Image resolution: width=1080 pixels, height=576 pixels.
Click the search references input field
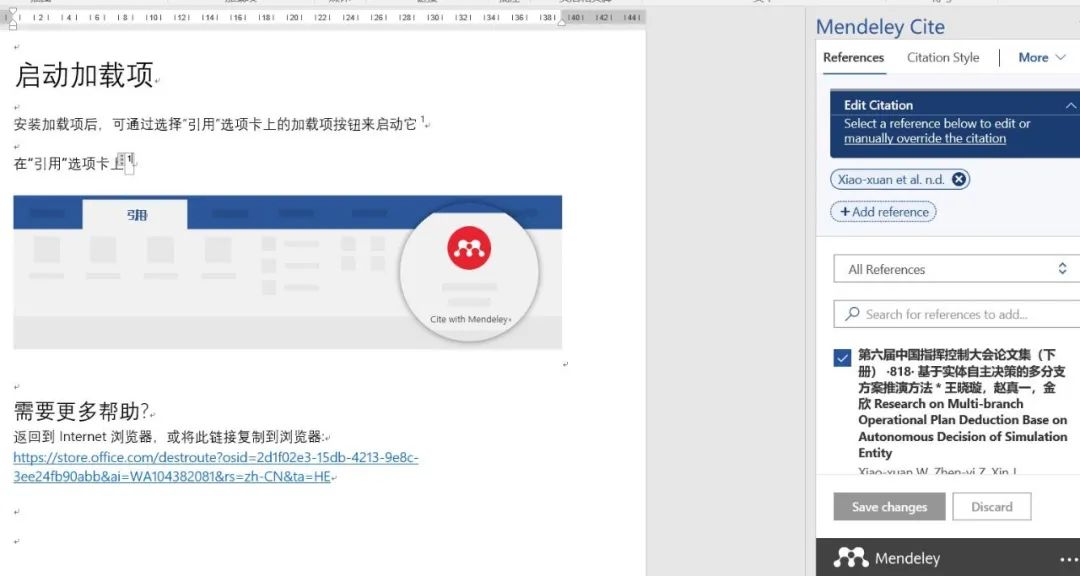click(x=957, y=314)
